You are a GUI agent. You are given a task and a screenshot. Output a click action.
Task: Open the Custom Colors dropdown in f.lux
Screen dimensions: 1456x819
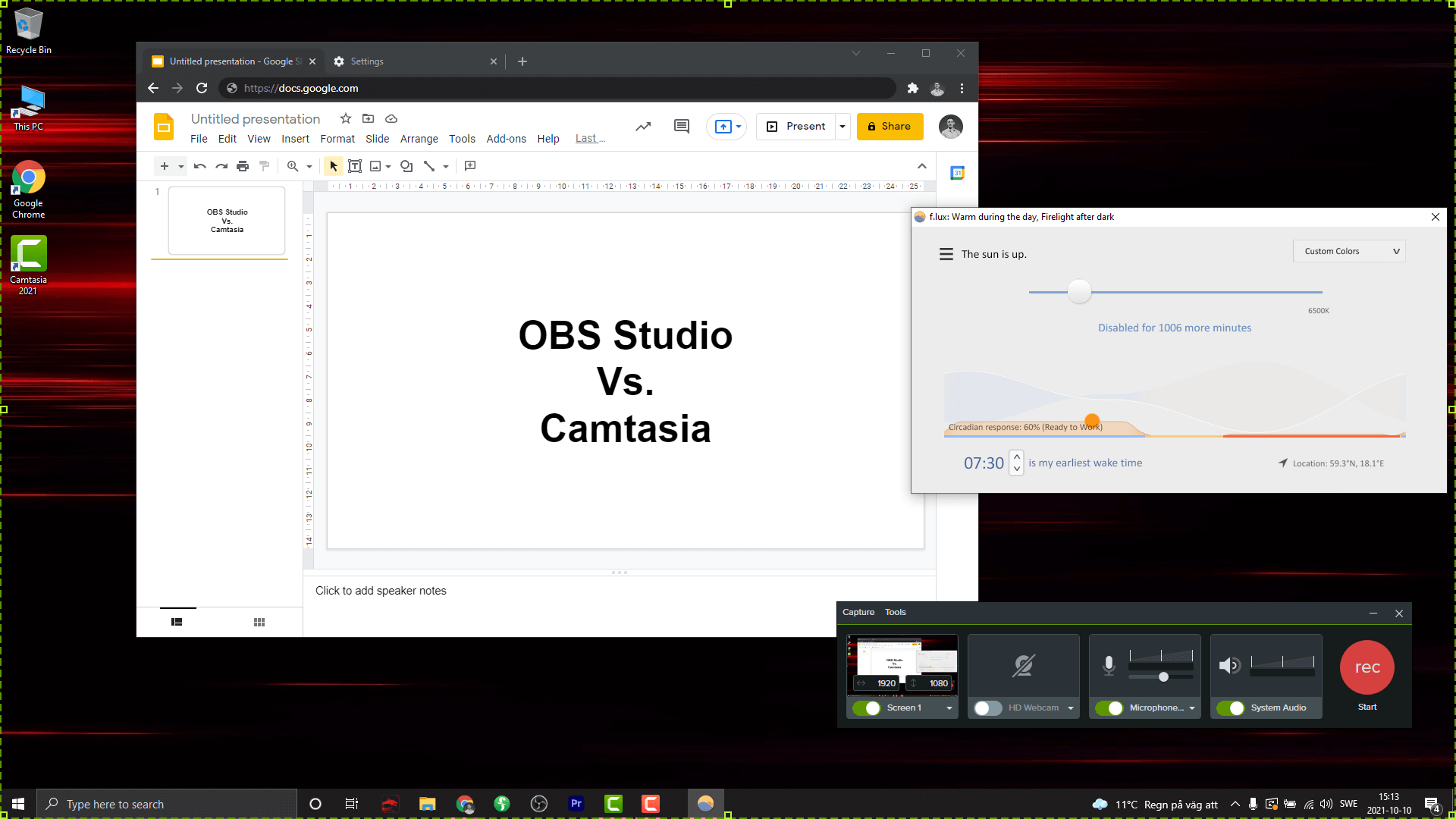click(x=1348, y=251)
